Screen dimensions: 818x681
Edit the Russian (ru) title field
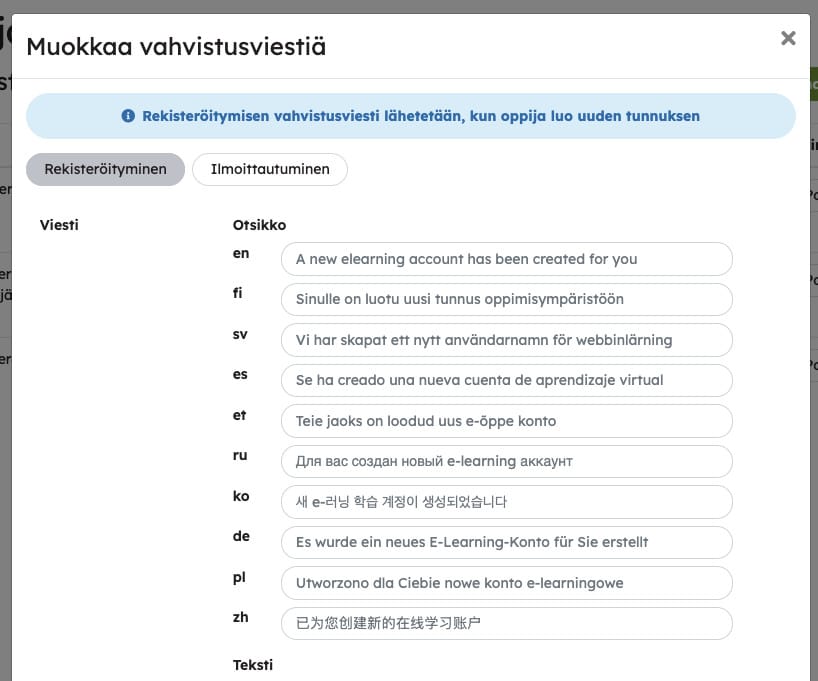507,461
